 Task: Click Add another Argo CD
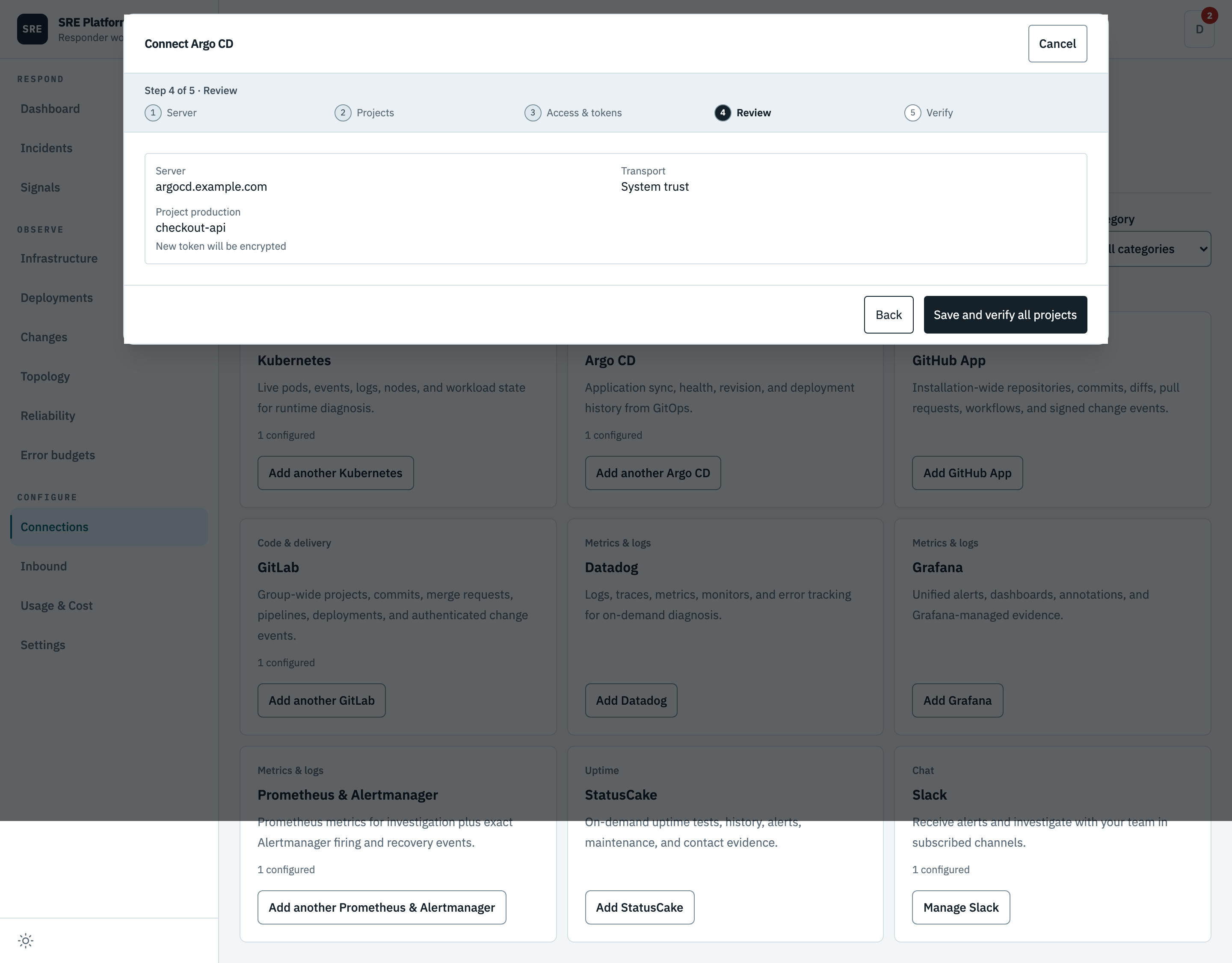(x=653, y=473)
